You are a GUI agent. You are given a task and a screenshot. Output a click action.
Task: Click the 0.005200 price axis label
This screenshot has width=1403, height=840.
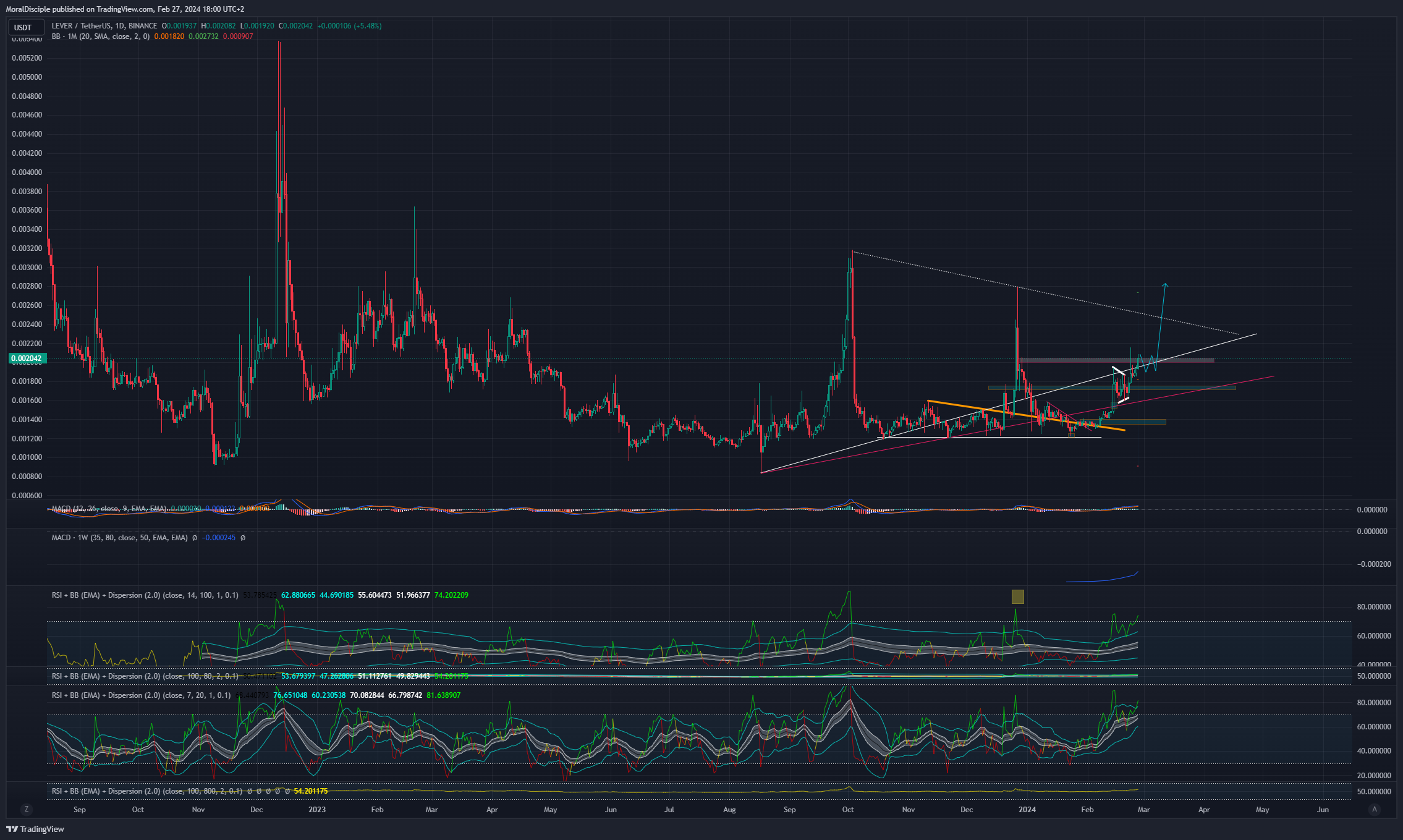[x=27, y=58]
